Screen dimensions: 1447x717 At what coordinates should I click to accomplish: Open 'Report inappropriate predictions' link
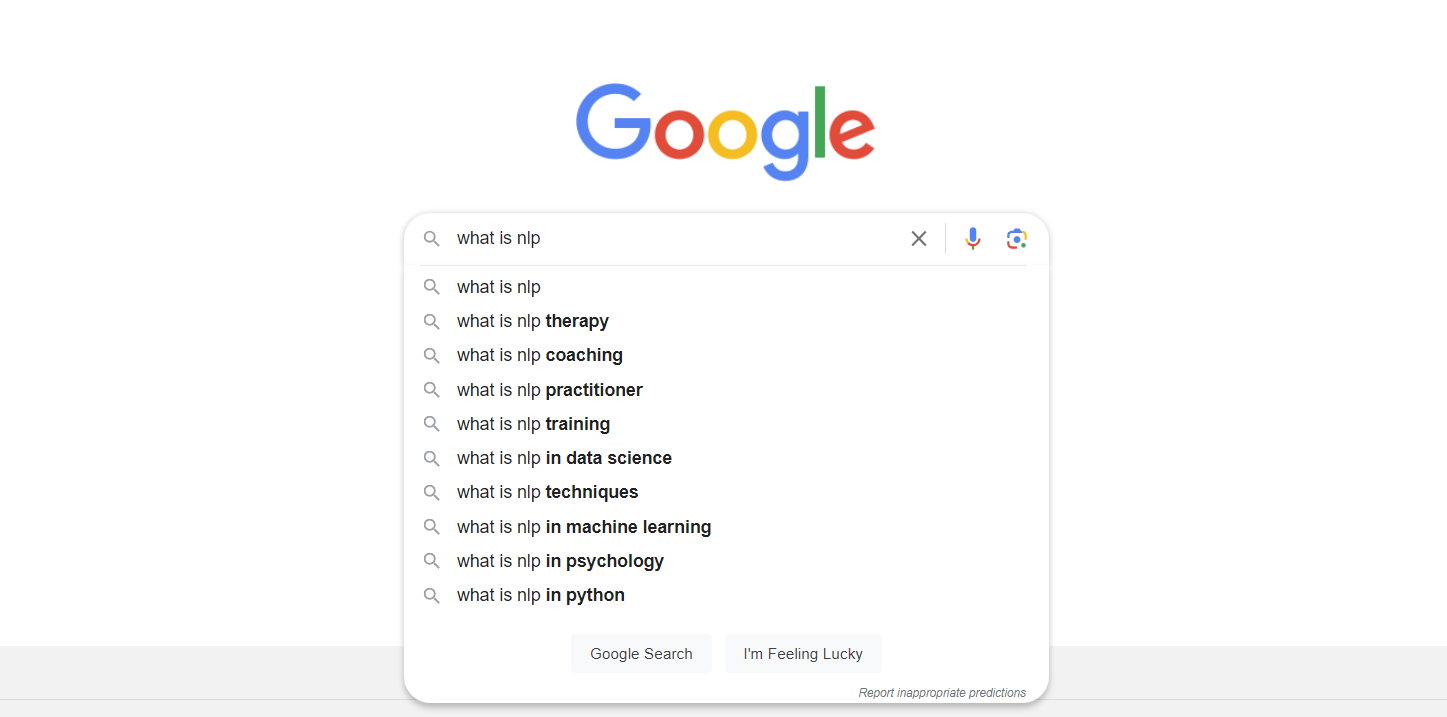click(941, 693)
